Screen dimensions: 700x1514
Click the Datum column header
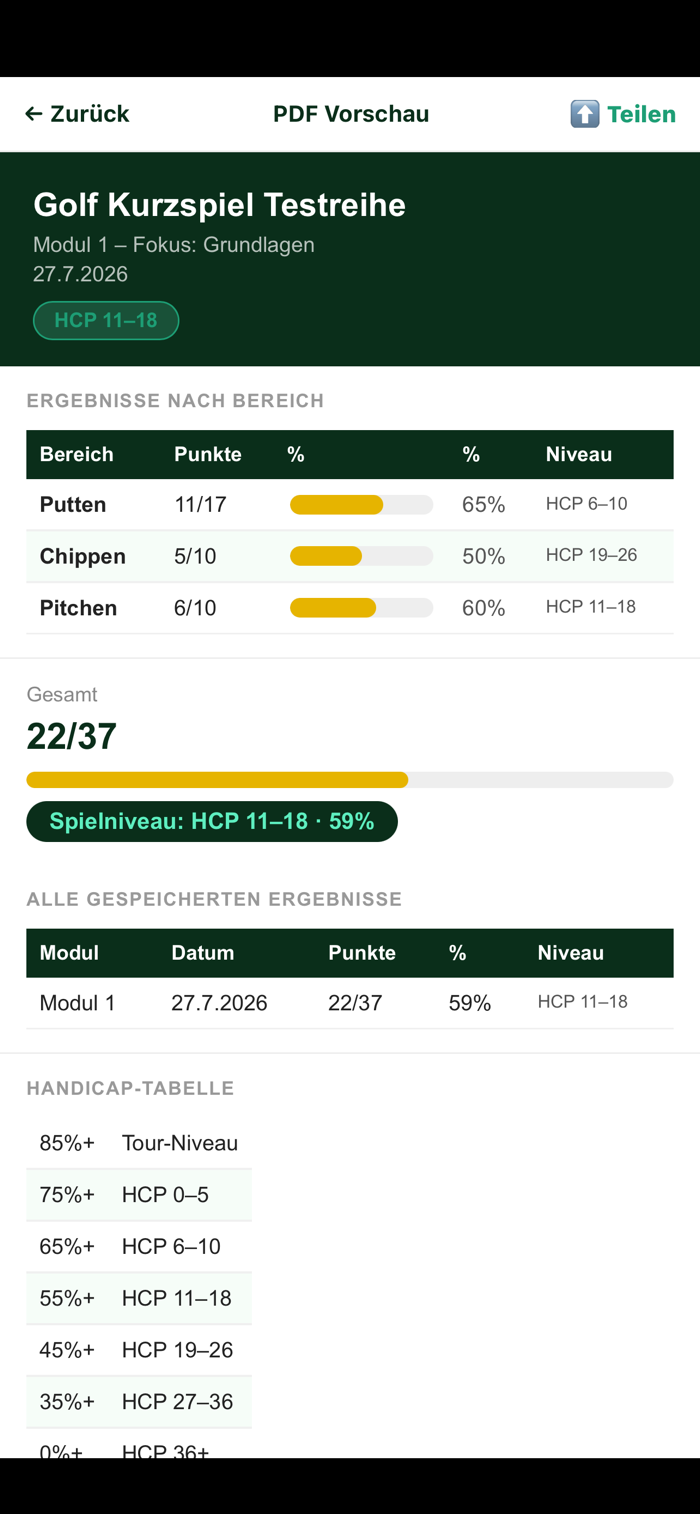click(x=203, y=953)
